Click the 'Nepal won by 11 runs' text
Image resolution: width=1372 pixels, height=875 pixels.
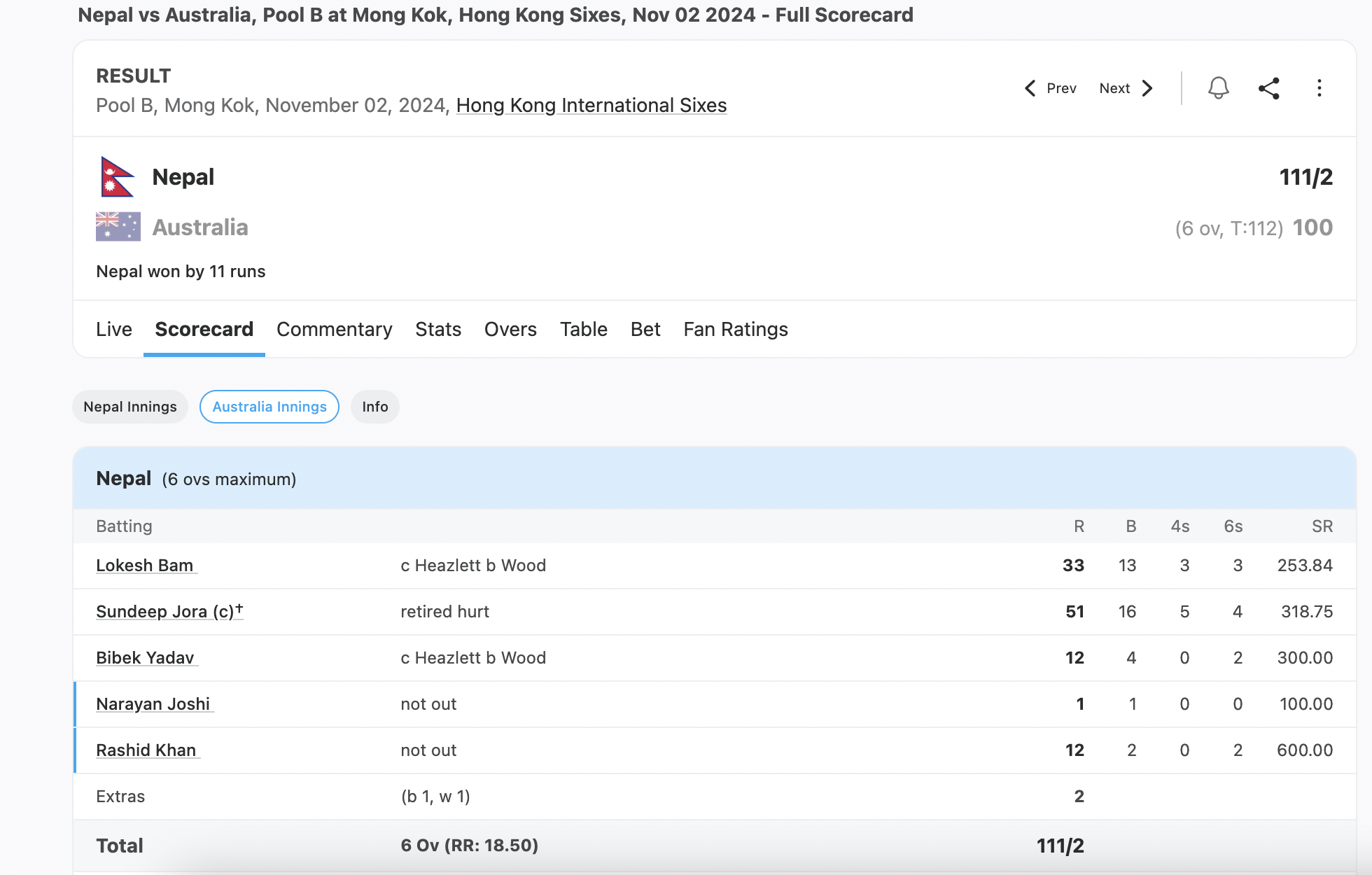181,272
